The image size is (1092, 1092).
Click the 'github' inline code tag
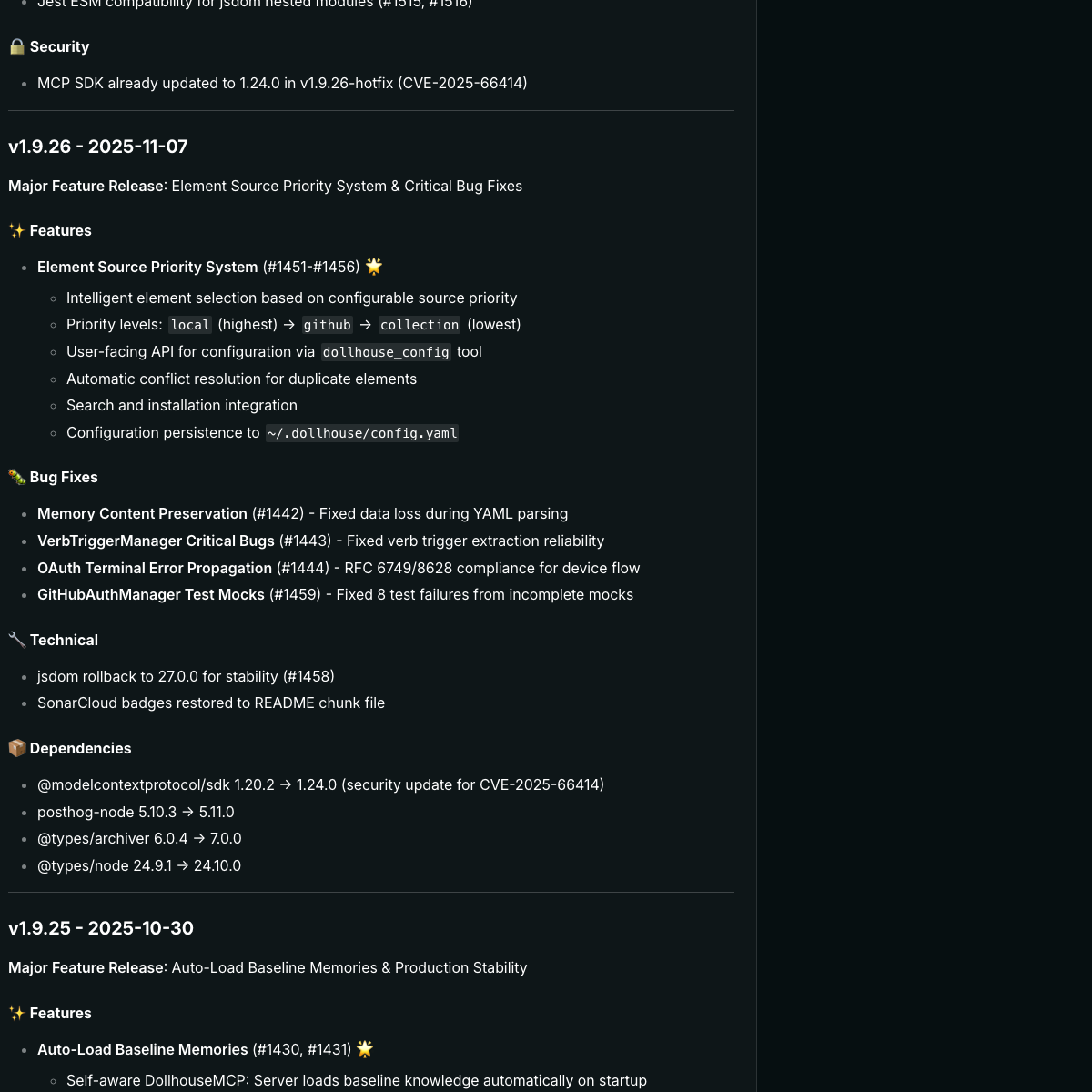pyautogui.click(x=327, y=325)
